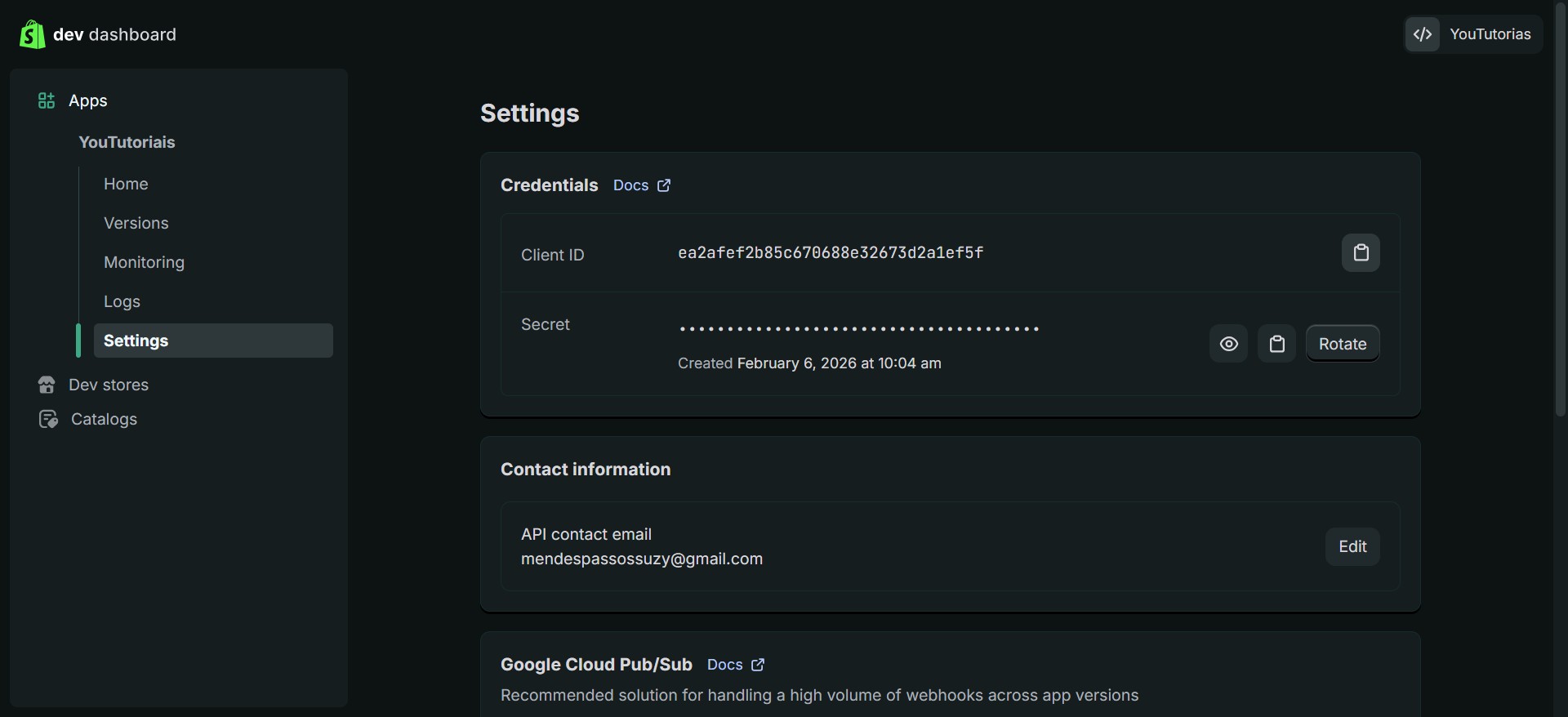Open the Versions section
This screenshot has width=1568, height=717.
(x=136, y=223)
